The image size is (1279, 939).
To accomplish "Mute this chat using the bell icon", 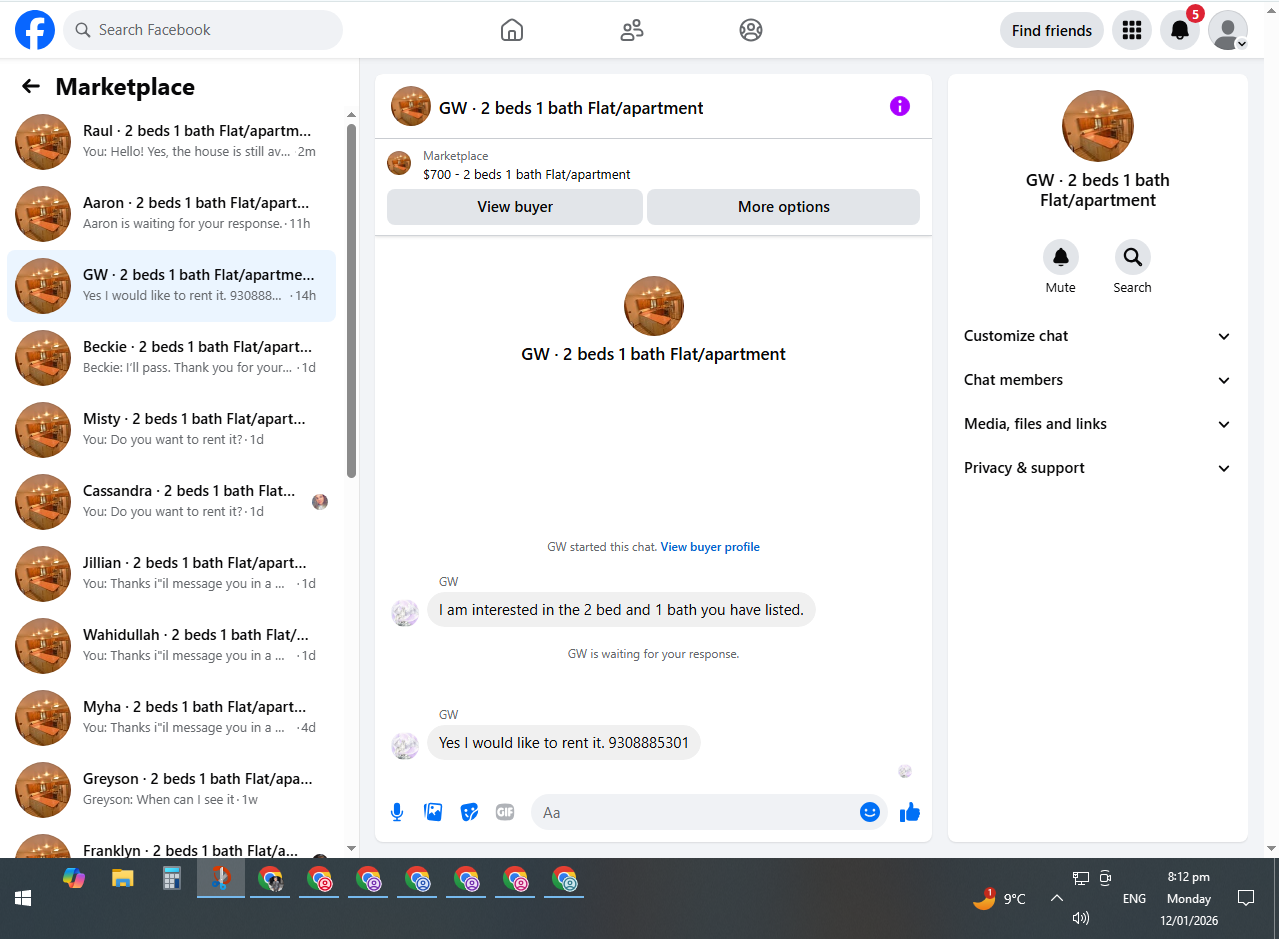I will coord(1061,257).
